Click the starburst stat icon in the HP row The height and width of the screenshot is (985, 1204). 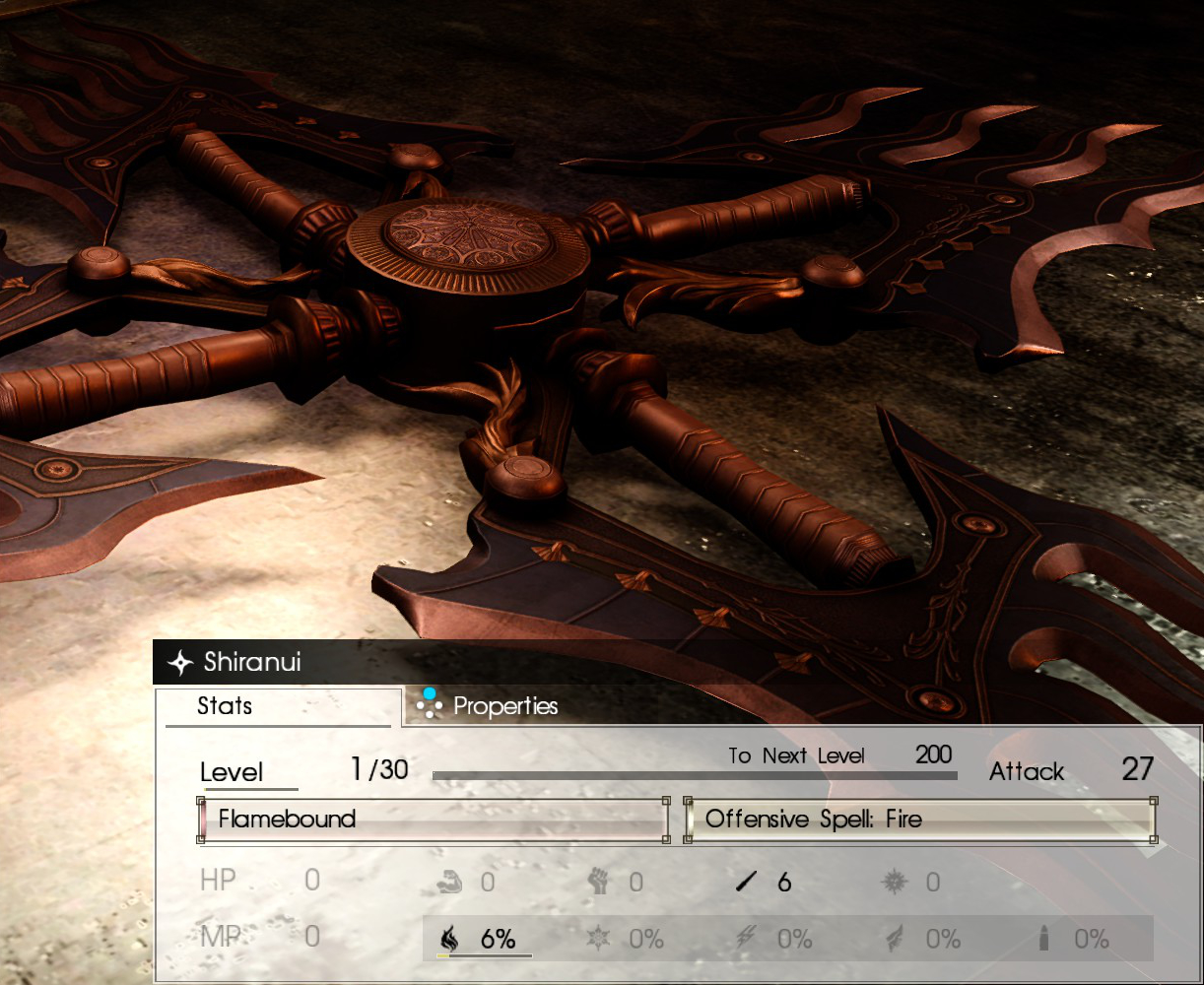coord(894,882)
